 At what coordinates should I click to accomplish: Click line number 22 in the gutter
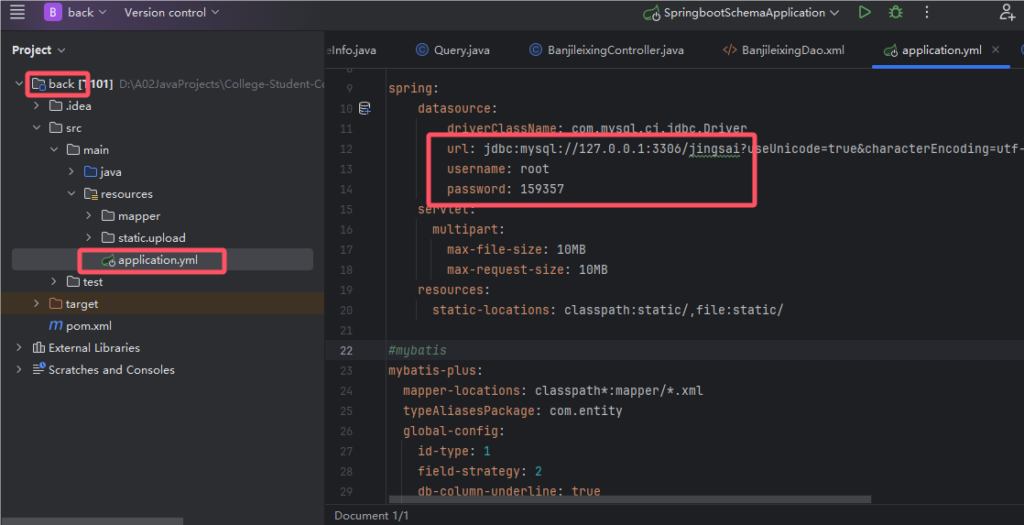click(346, 351)
